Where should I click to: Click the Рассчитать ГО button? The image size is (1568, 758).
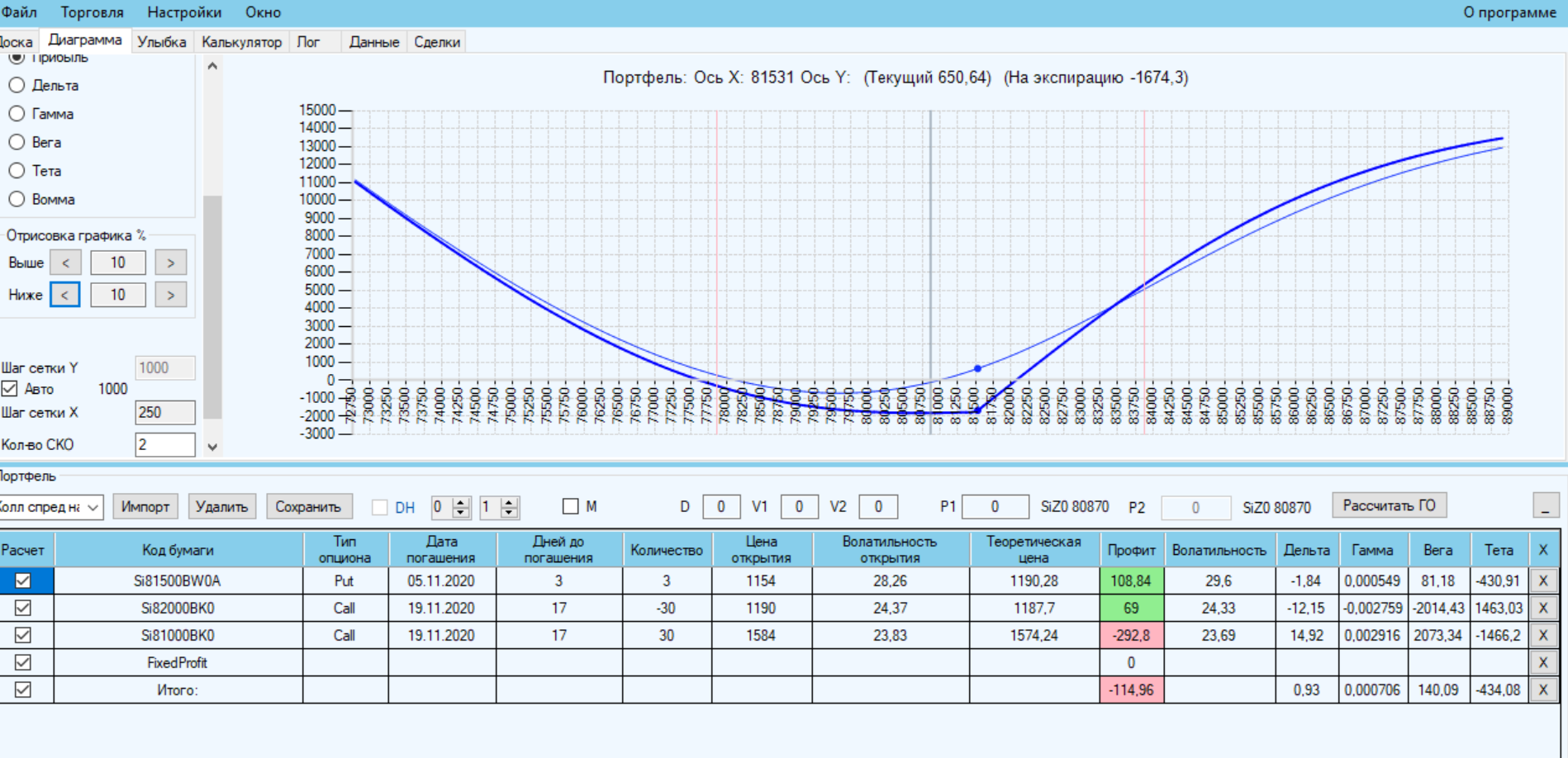pos(1389,505)
